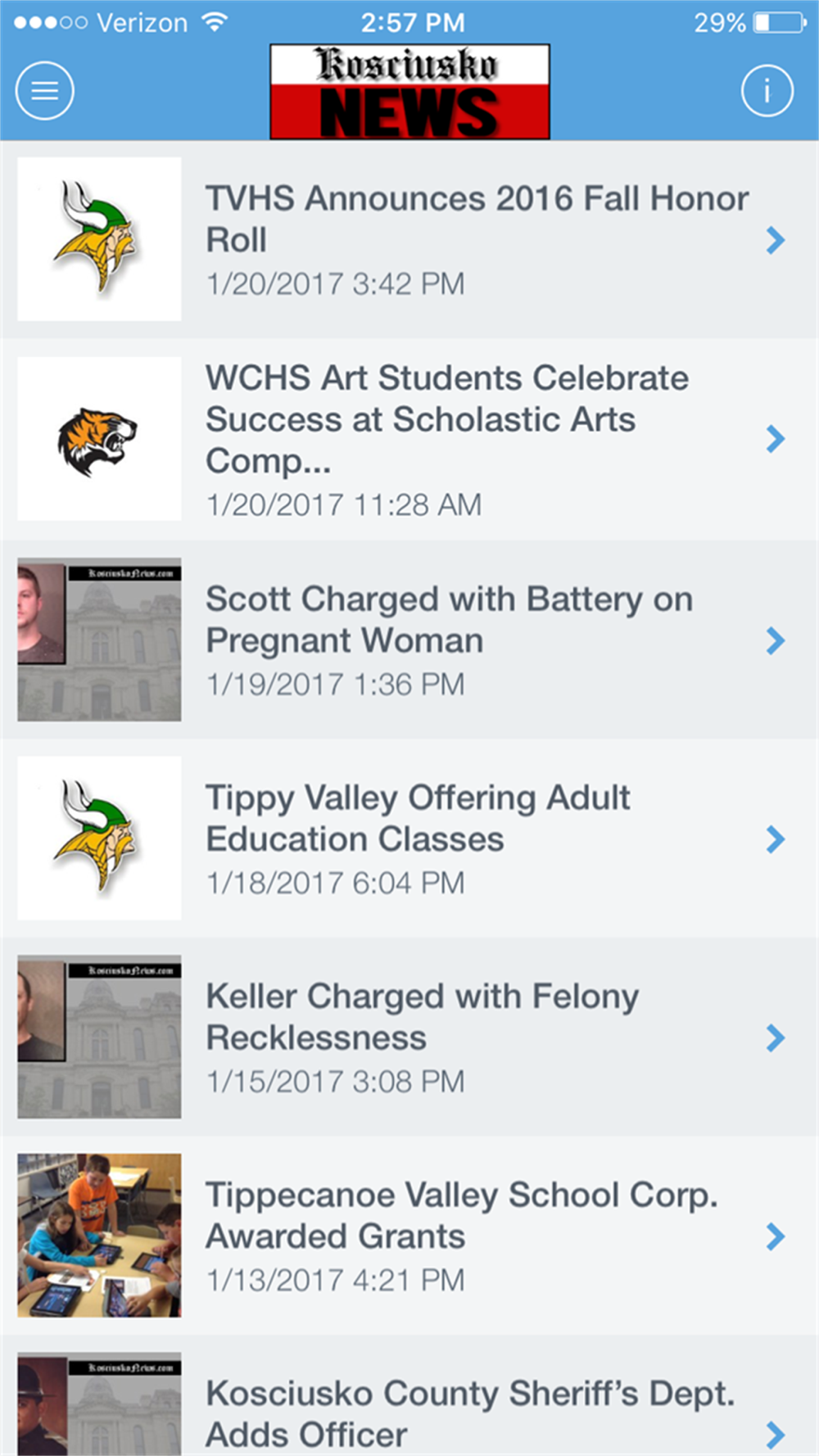
Task: Open "Tippy Valley Offering Adult Education Classes"
Action: [x=418, y=818]
